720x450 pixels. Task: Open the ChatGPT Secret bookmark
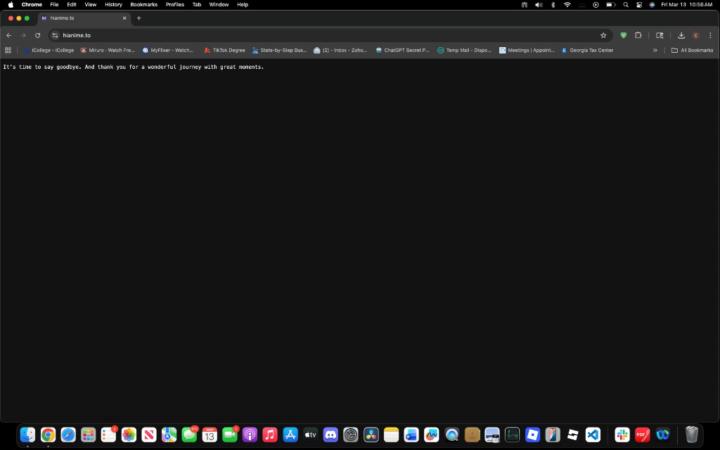pos(402,50)
